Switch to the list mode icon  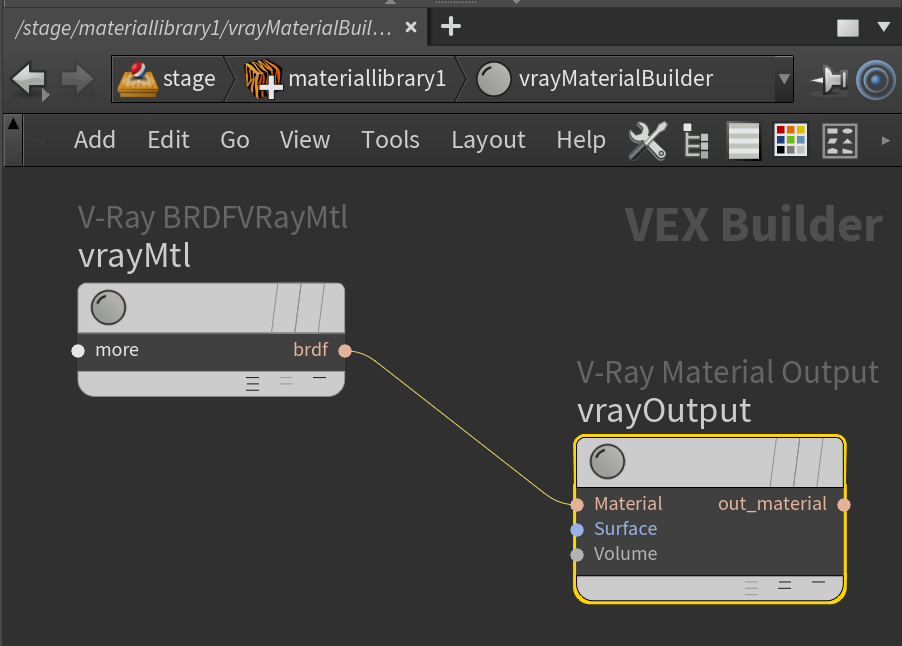[743, 140]
